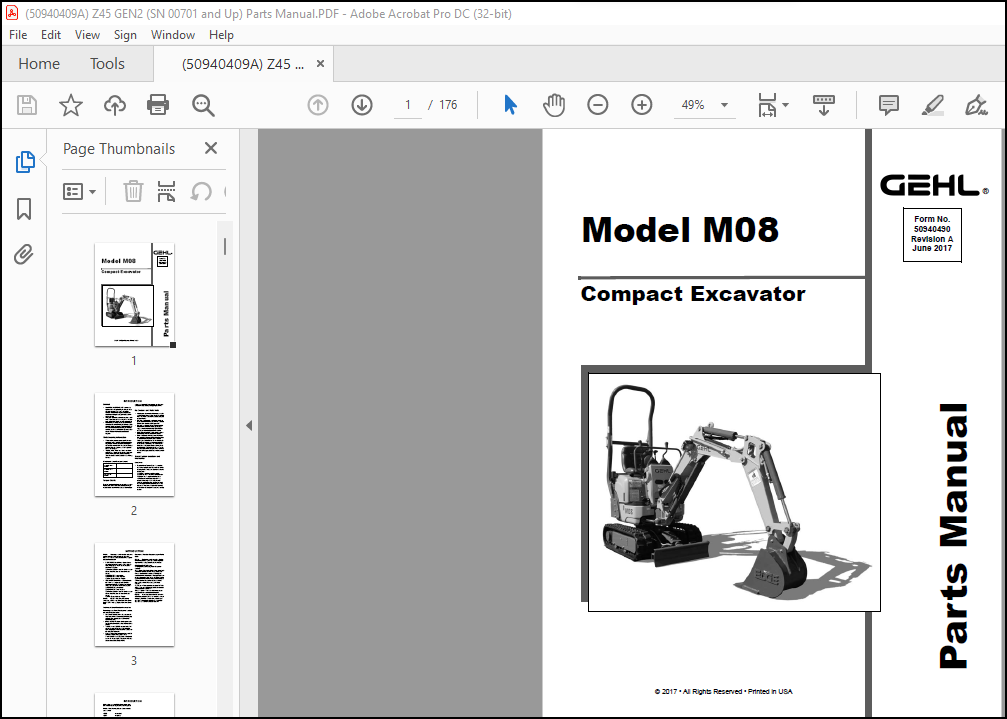The height and width of the screenshot is (719, 1007).
Task: Expand the page fit options arrow
Action: coord(785,105)
